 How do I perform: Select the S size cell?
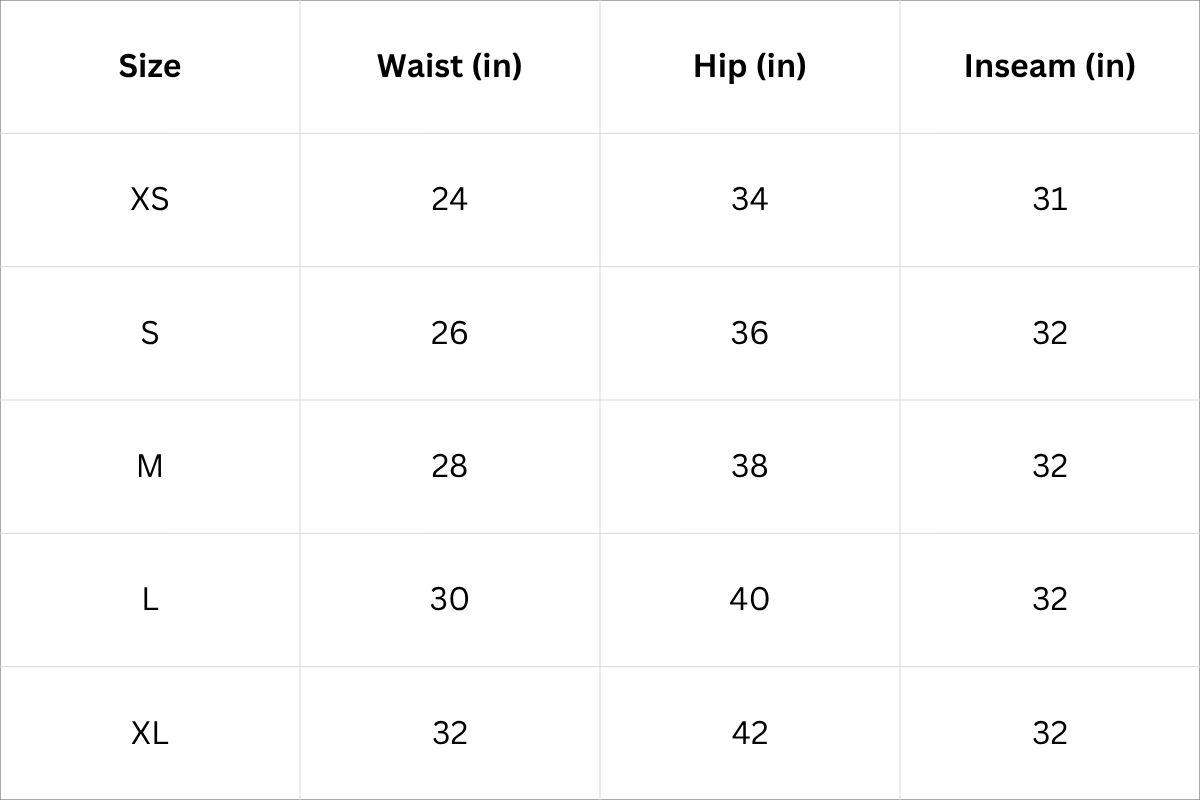click(x=150, y=333)
